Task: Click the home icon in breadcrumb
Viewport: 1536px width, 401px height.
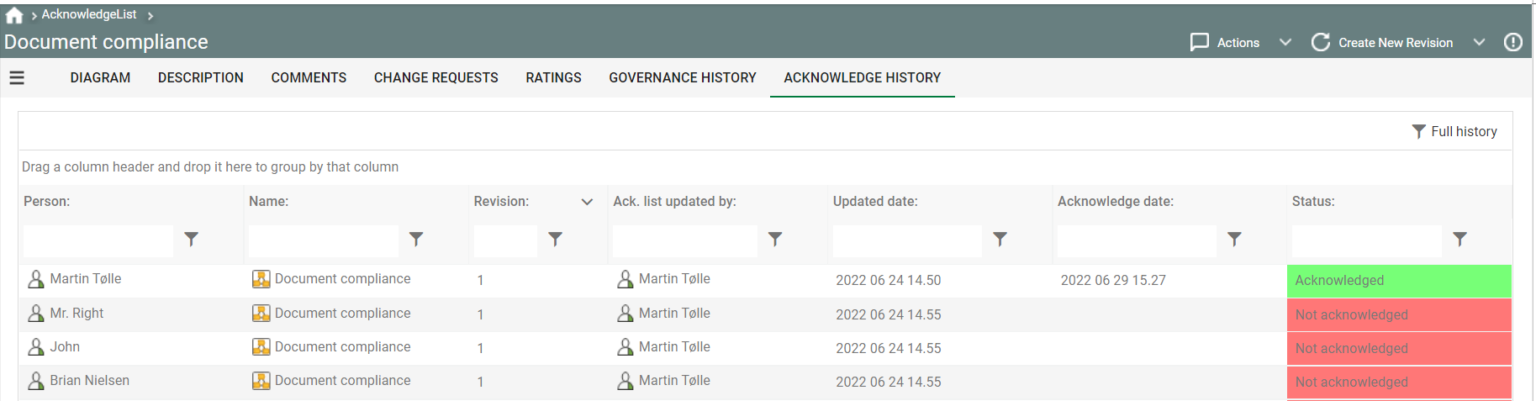Action: [x=14, y=16]
